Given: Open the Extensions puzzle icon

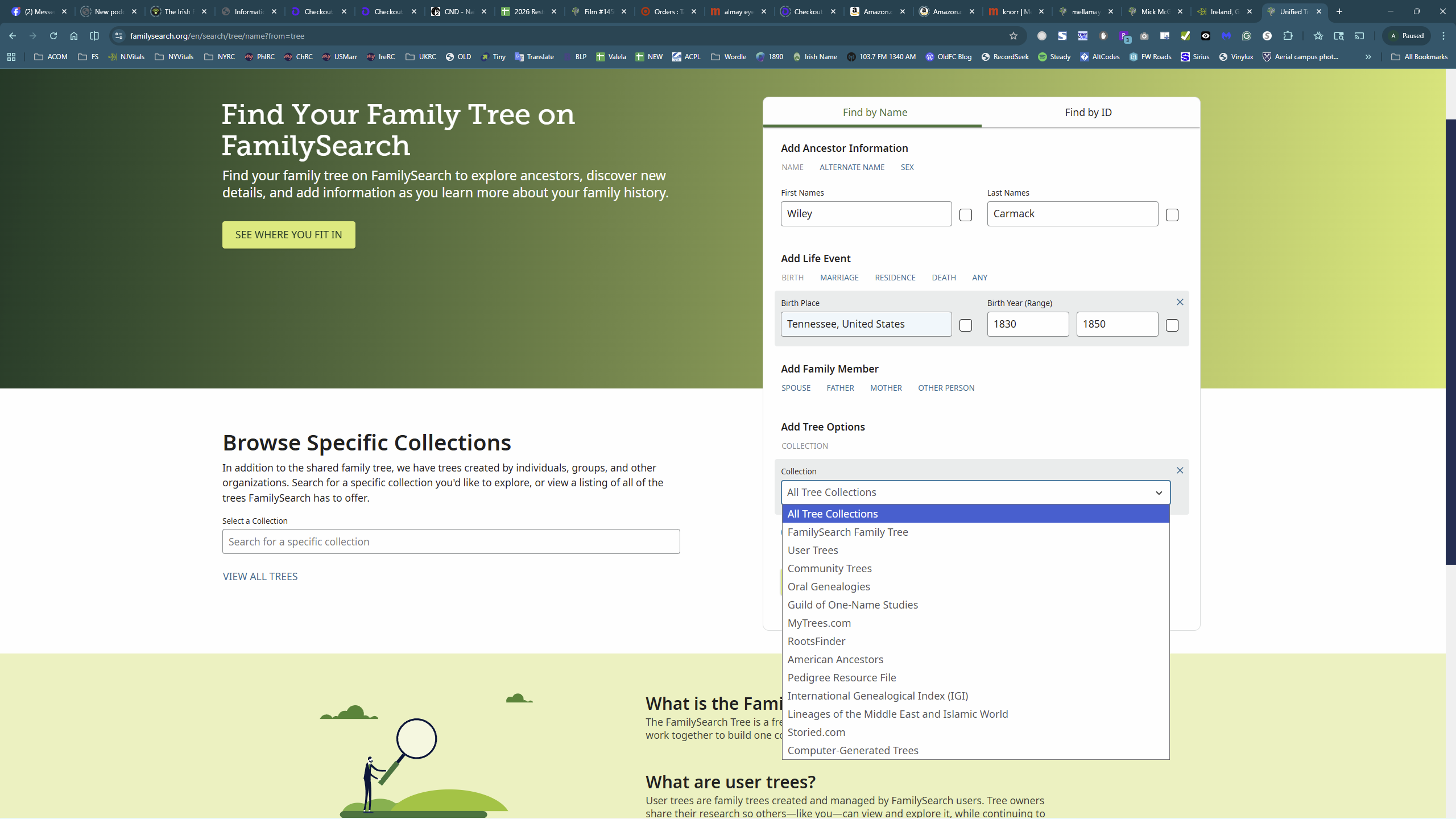Looking at the screenshot, I should 1288,36.
